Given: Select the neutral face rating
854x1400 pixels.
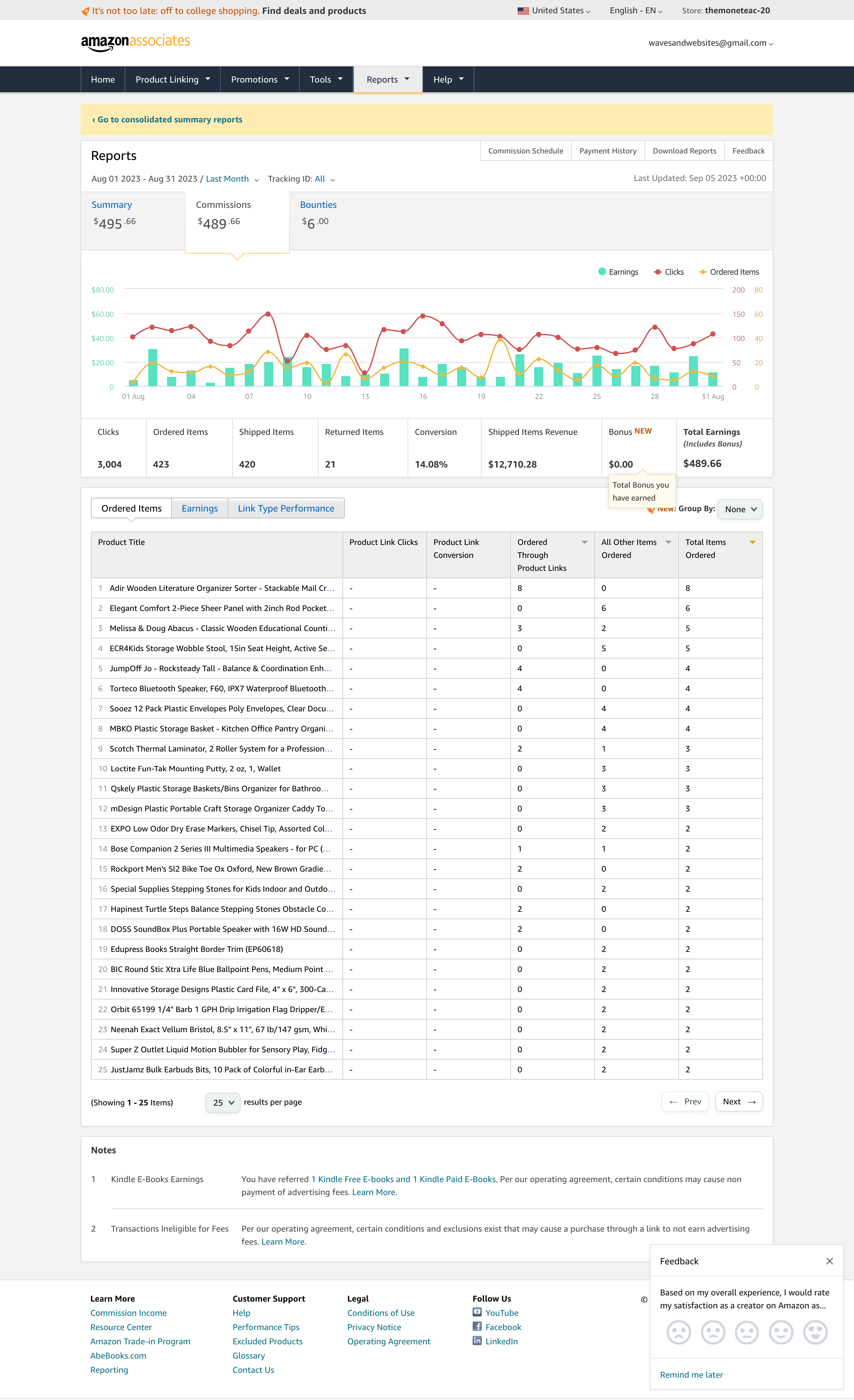Looking at the screenshot, I should 747,1332.
